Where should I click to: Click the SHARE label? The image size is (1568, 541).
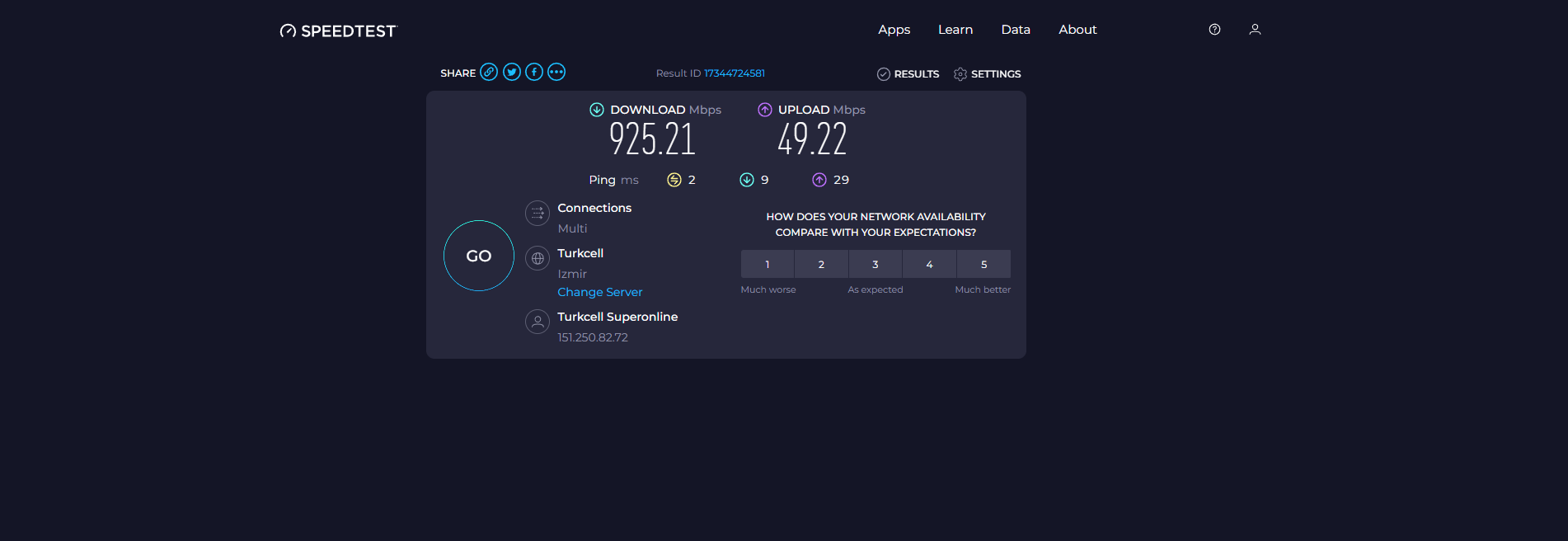click(458, 73)
